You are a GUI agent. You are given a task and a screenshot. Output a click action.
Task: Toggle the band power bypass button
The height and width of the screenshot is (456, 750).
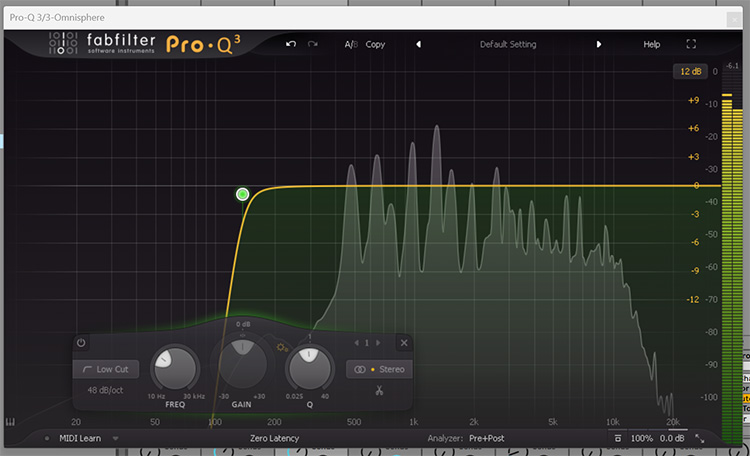point(81,343)
